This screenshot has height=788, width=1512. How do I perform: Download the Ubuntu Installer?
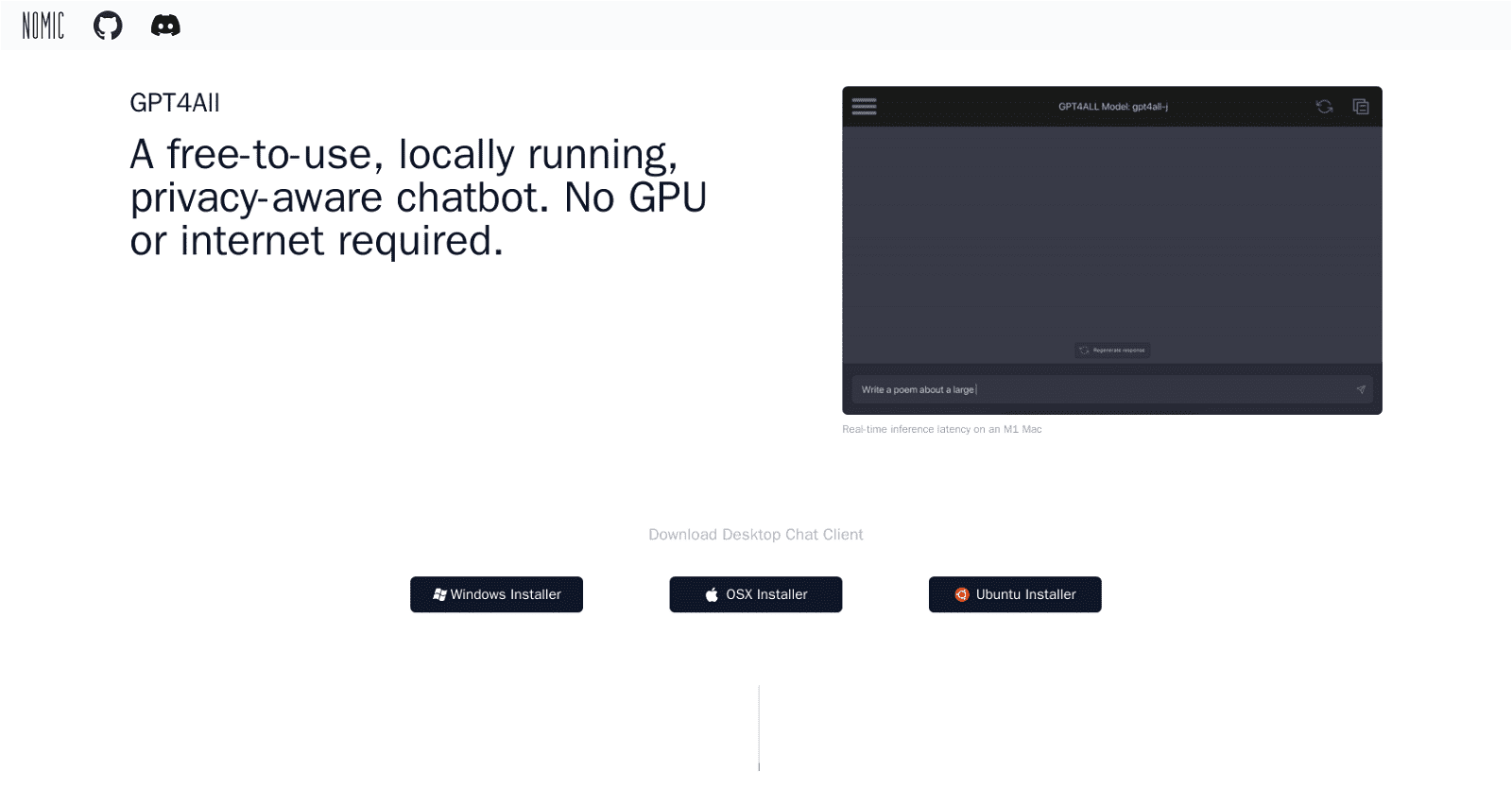click(x=1015, y=594)
